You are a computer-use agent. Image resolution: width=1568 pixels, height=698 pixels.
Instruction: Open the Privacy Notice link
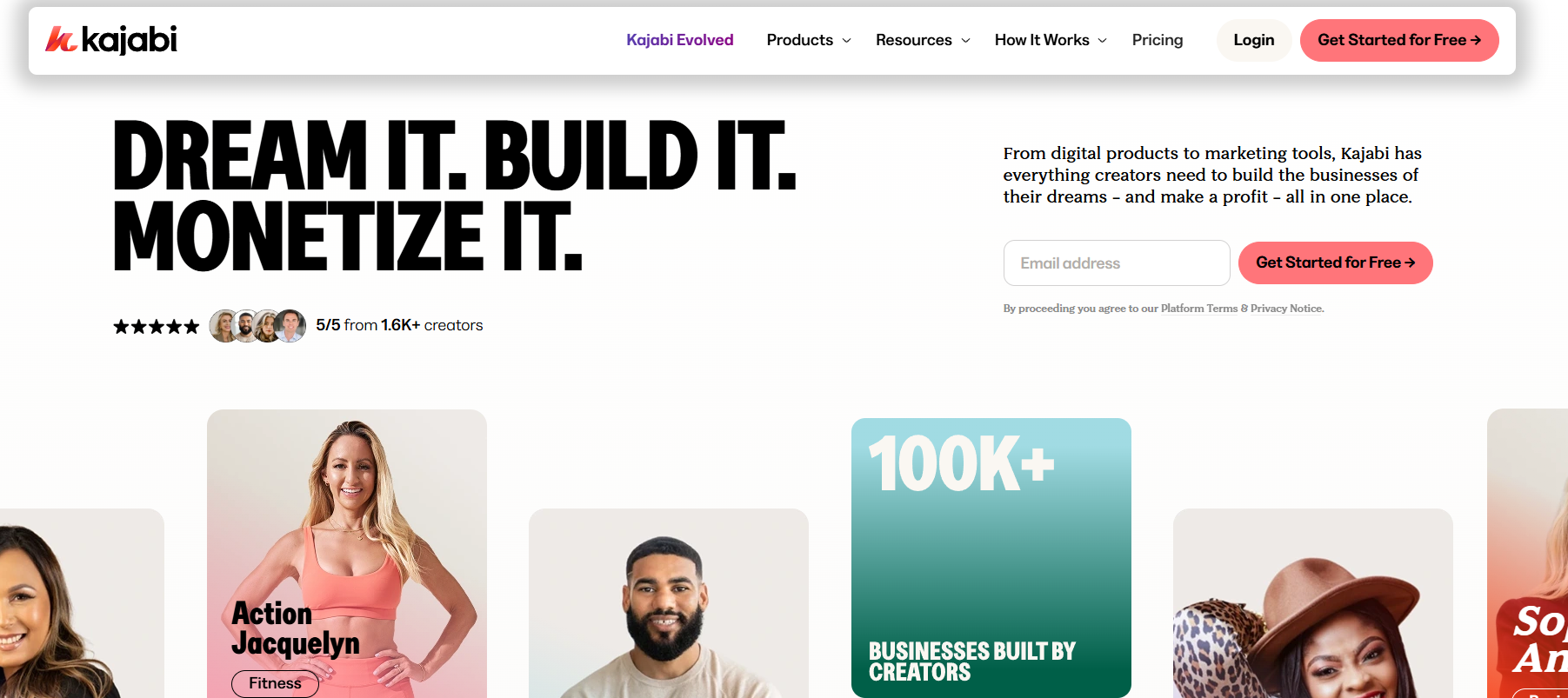pos(1287,309)
